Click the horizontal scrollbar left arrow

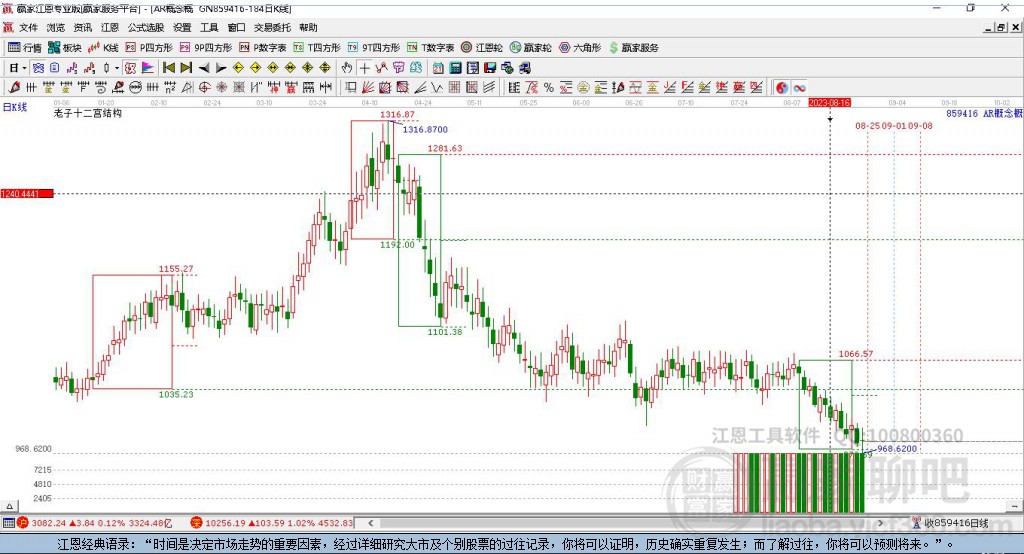coord(370,523)
